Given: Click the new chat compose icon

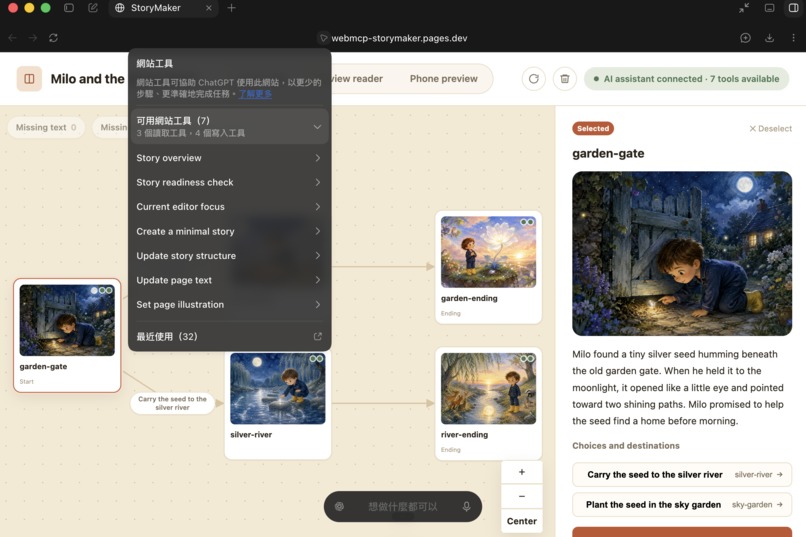Looking at the screenshot, I should (x=93, y=8).
